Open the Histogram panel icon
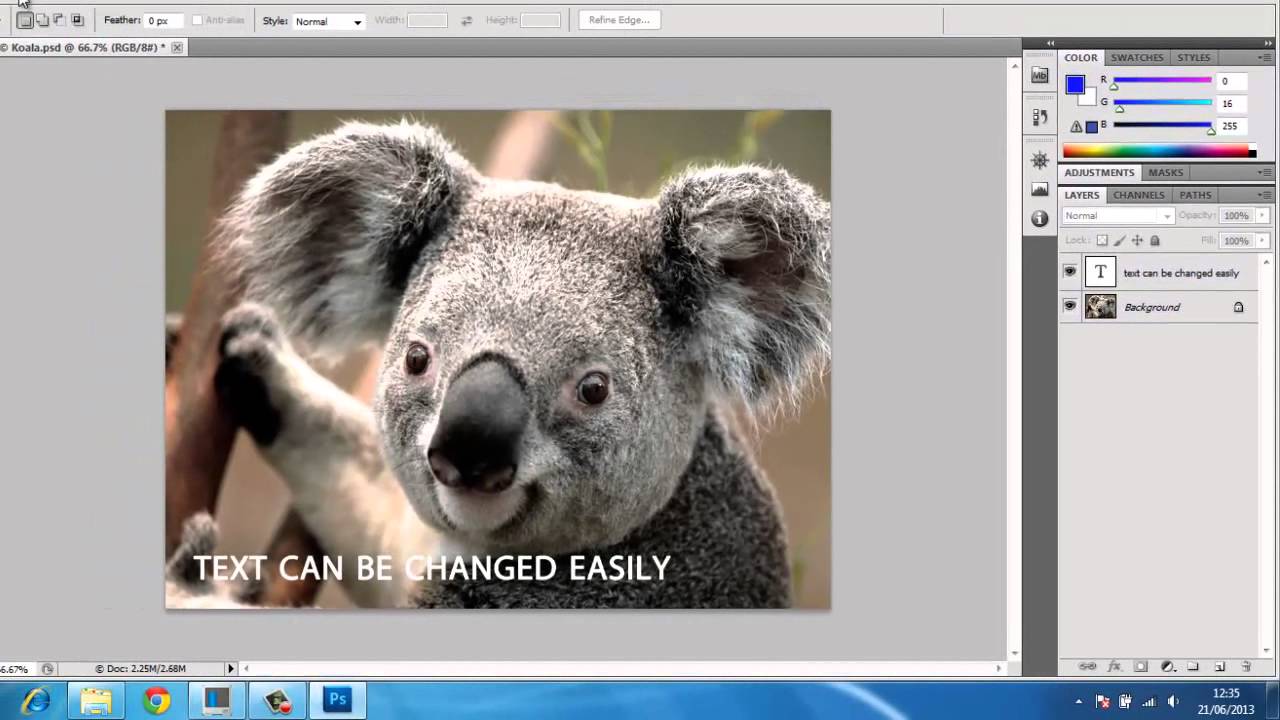The height and width of the screenshot is (720, 1280). pyautogui.click(x=1040, y=189)
